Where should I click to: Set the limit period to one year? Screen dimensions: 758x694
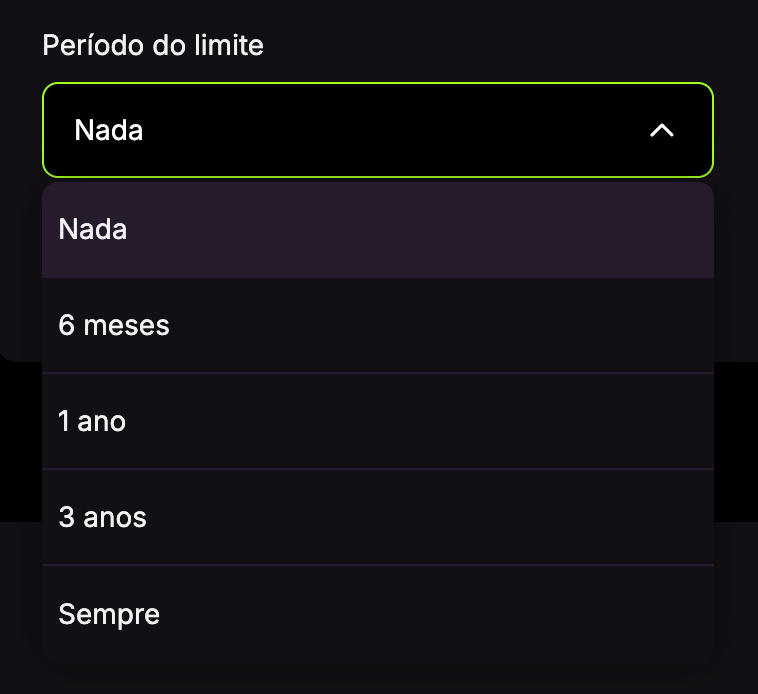pyautogui.click(x=378, y=421)
